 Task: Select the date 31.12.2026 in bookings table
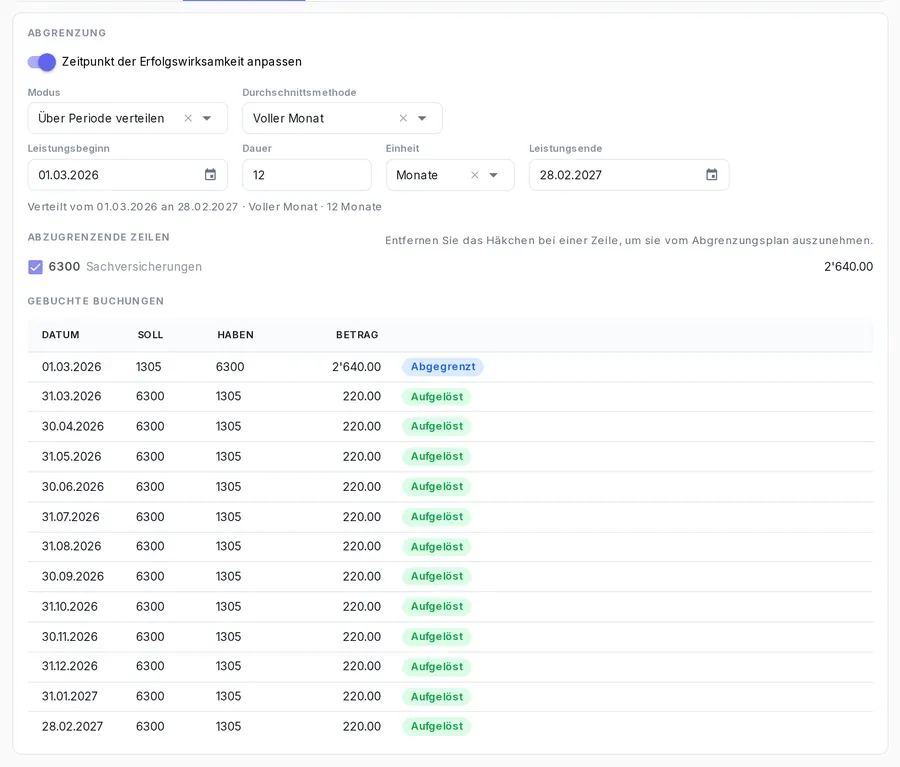(70, 666)
